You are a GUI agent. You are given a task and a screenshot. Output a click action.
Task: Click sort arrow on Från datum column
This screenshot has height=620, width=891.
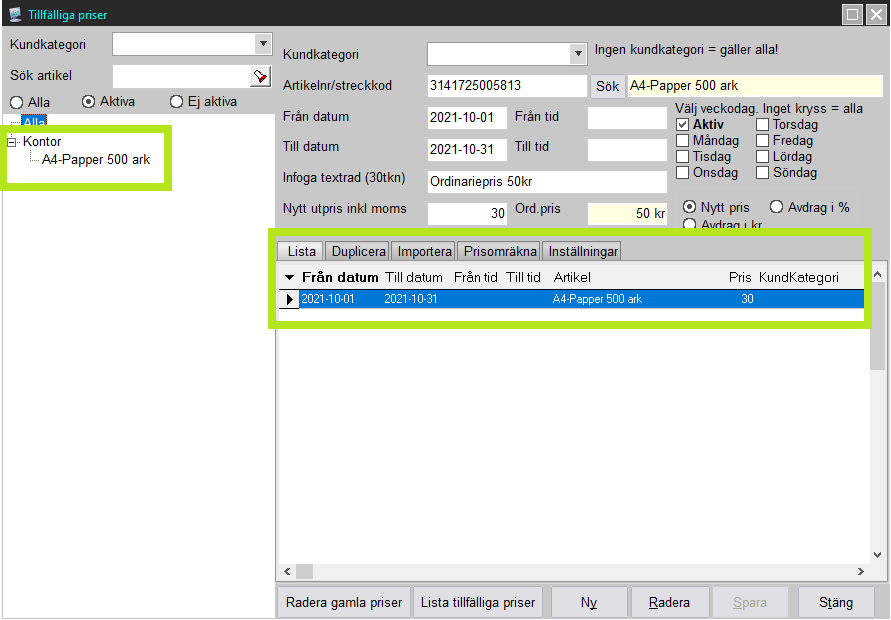pos(290,277)
